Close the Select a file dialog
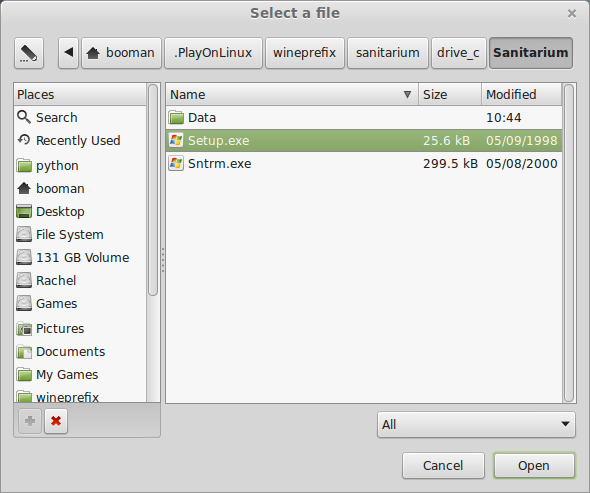This screenshot has width=590, height=493. (x=572, y=14)
